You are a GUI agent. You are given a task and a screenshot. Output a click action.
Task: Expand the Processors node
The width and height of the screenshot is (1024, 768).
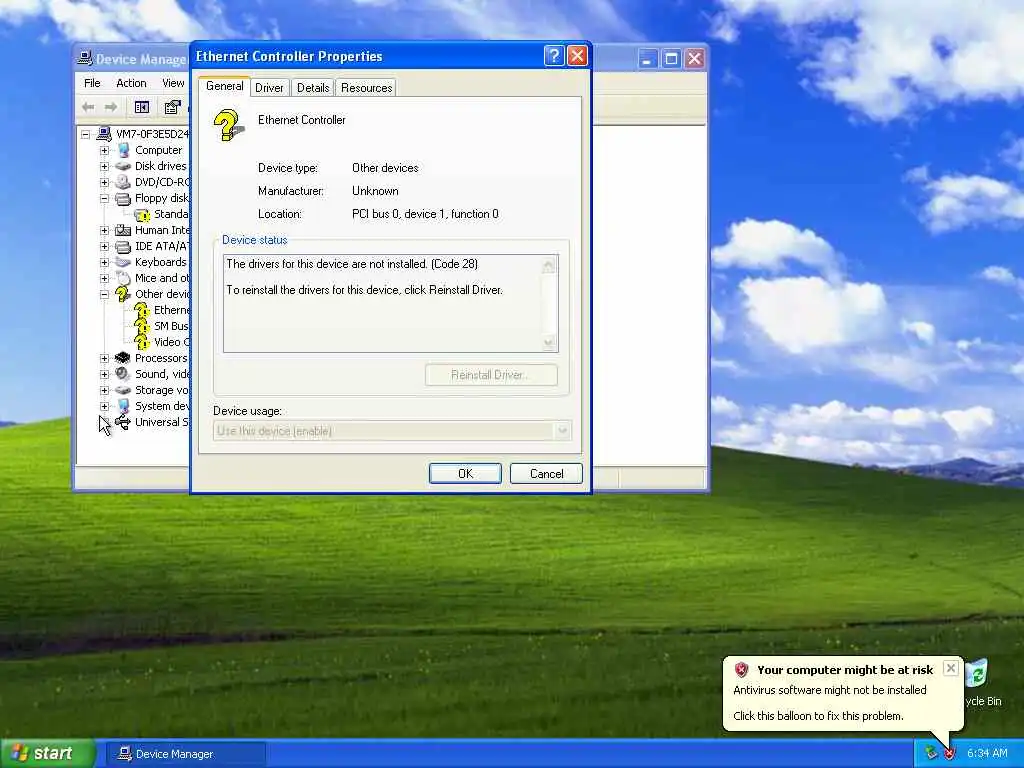coord(104,358)
